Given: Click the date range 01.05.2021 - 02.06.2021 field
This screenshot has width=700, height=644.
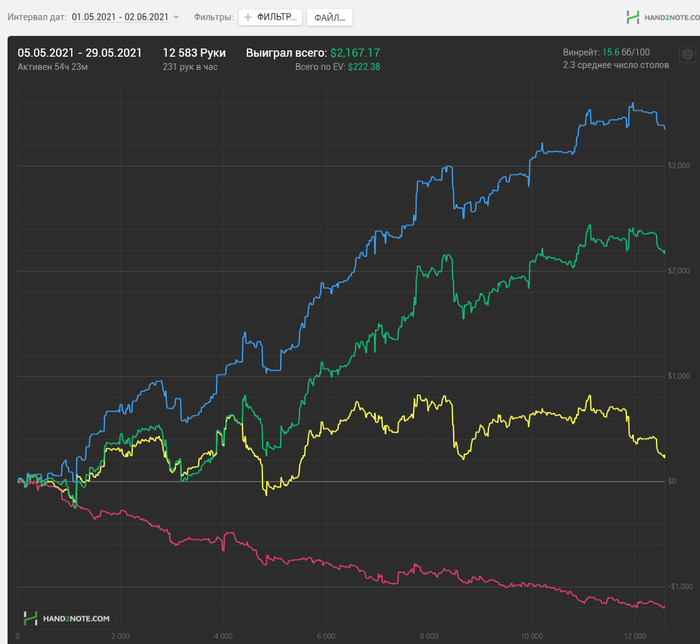Looking at the screenshot, I should [x=120, y=17].
